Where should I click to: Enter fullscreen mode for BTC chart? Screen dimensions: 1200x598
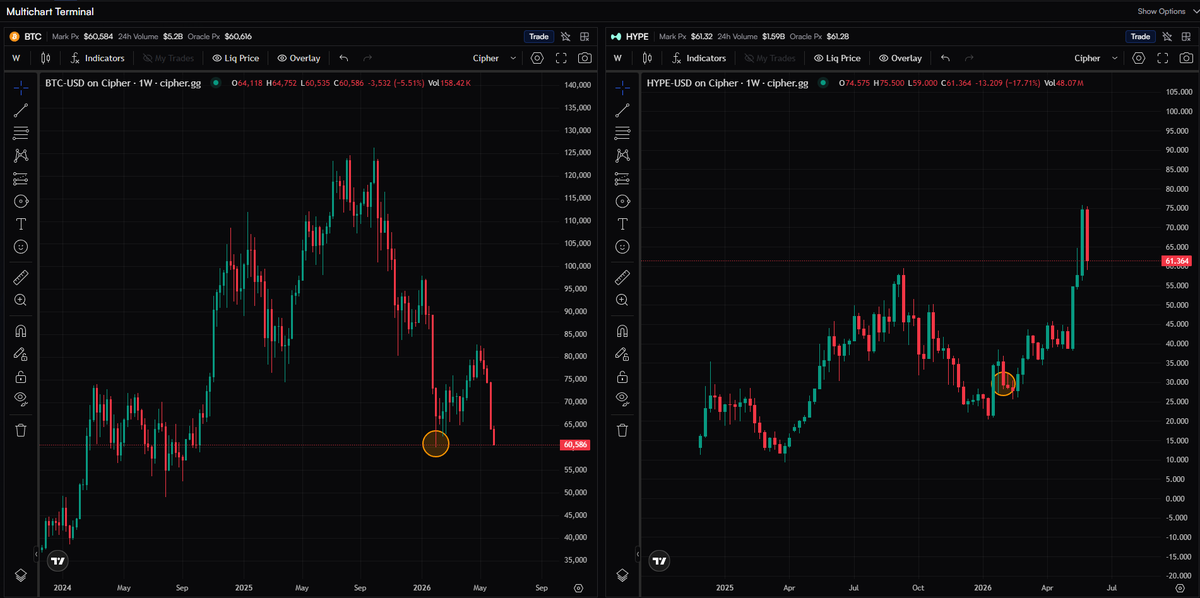tap(561, 58)
